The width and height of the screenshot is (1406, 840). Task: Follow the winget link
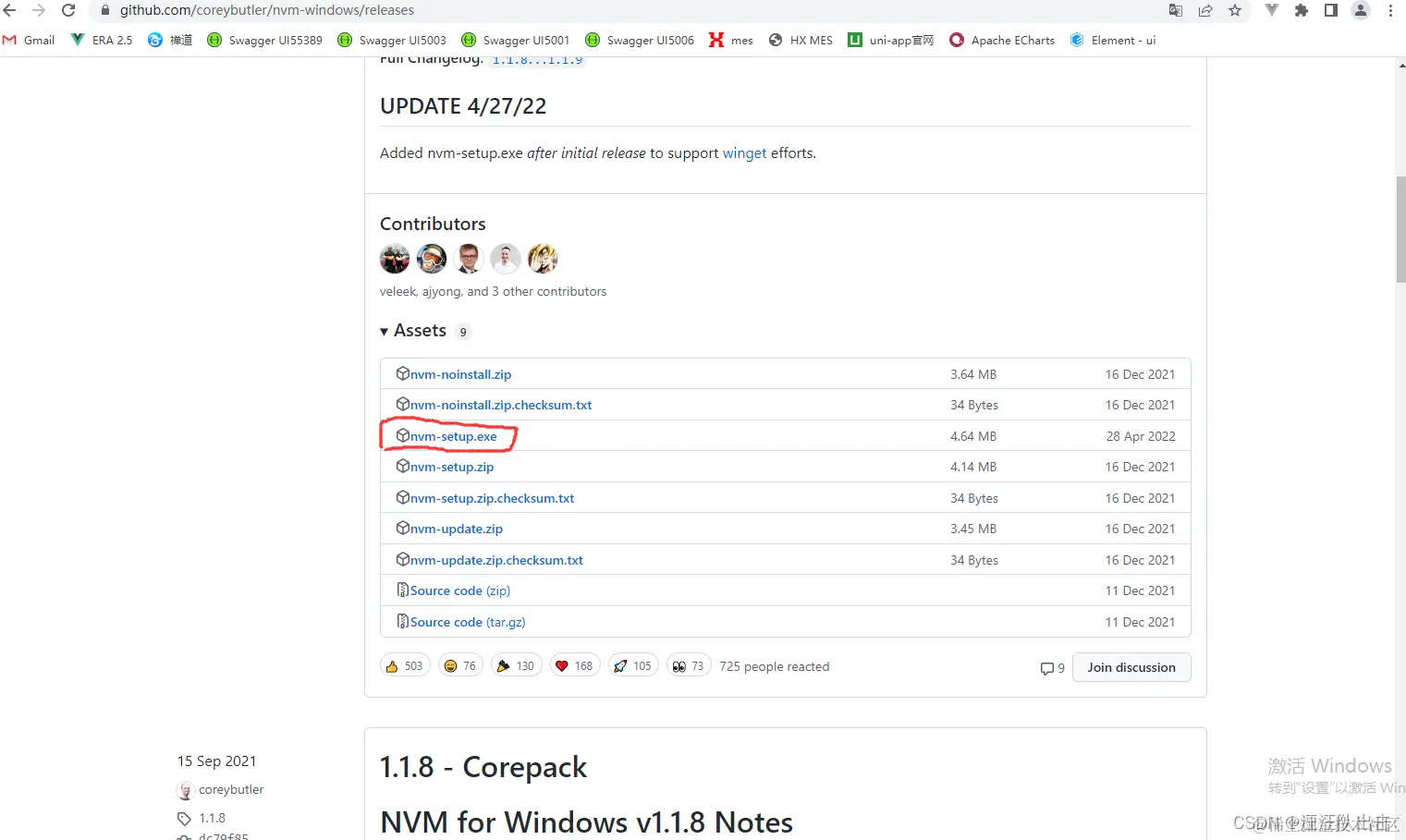744,153
